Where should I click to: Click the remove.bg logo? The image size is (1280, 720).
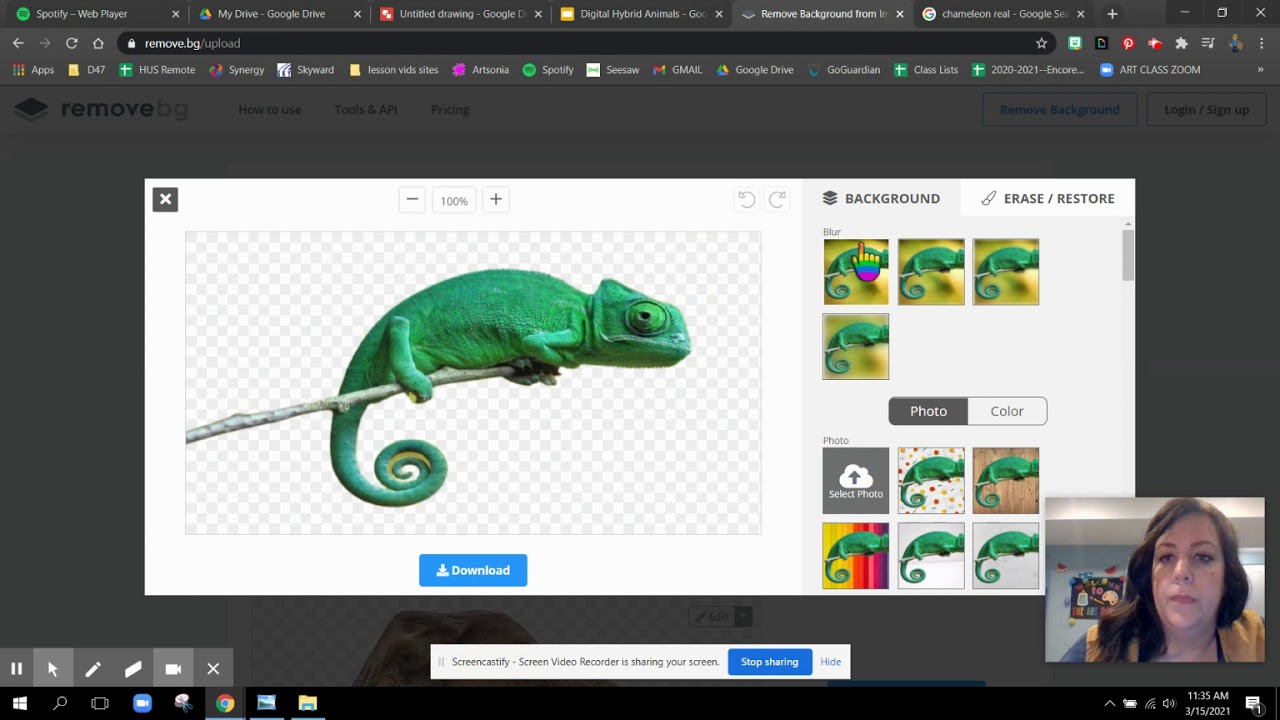coord(101,109)
